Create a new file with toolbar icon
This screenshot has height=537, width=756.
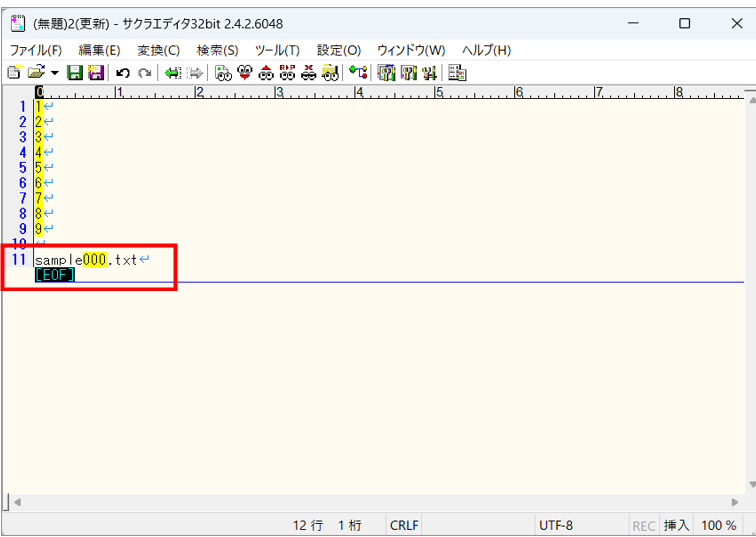pos(13,73)
